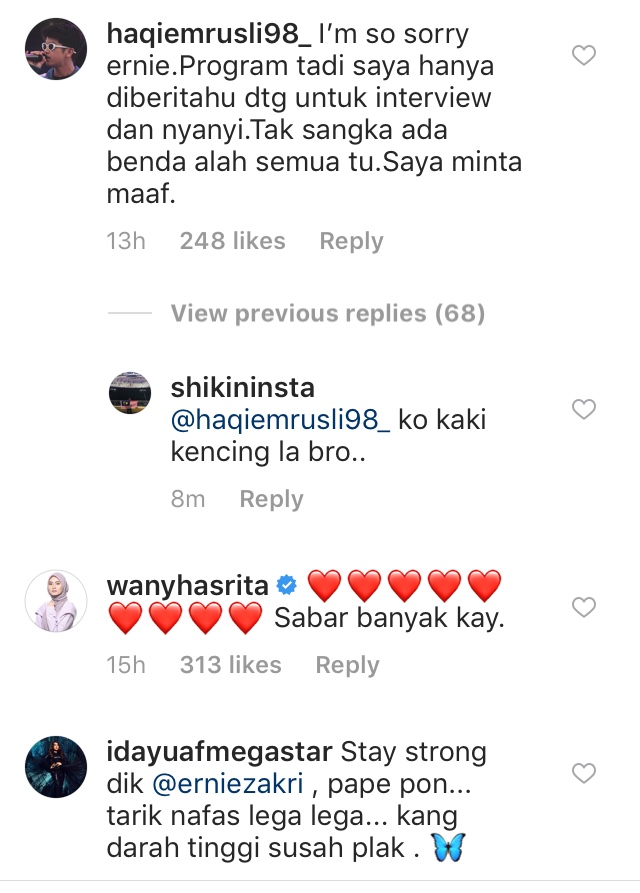This screenshot has height=893, width=640.
Task: Reply to wanyhasrita's comment
Action: point(347,665)
